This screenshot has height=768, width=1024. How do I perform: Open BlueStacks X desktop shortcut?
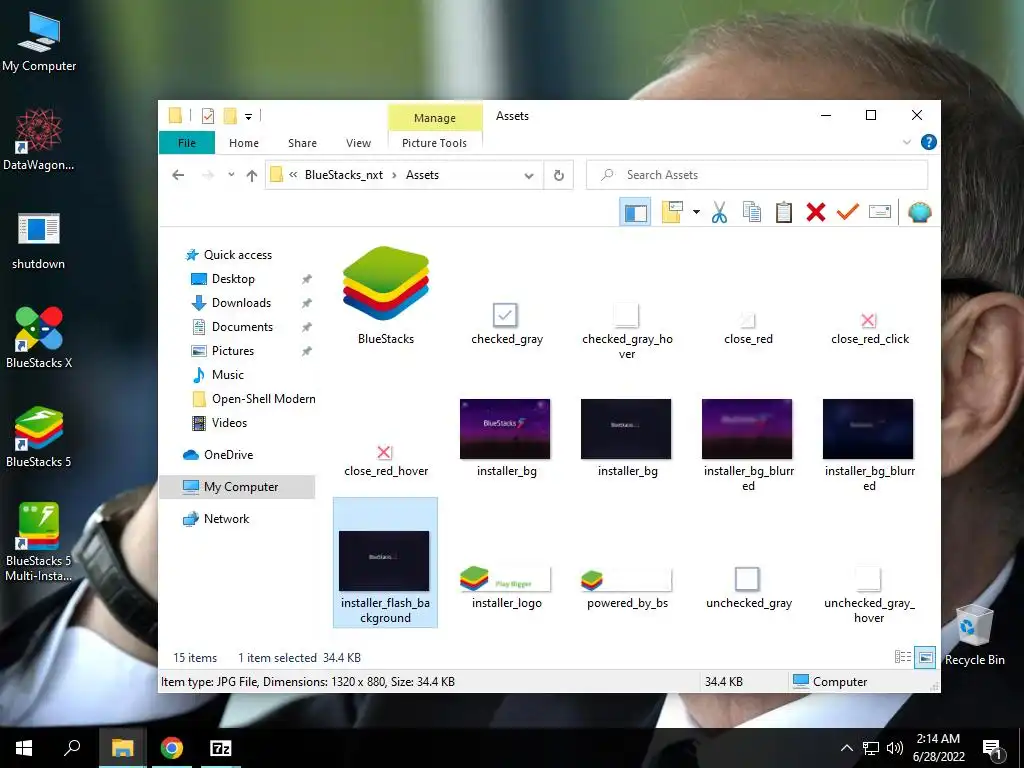(39, 338)
